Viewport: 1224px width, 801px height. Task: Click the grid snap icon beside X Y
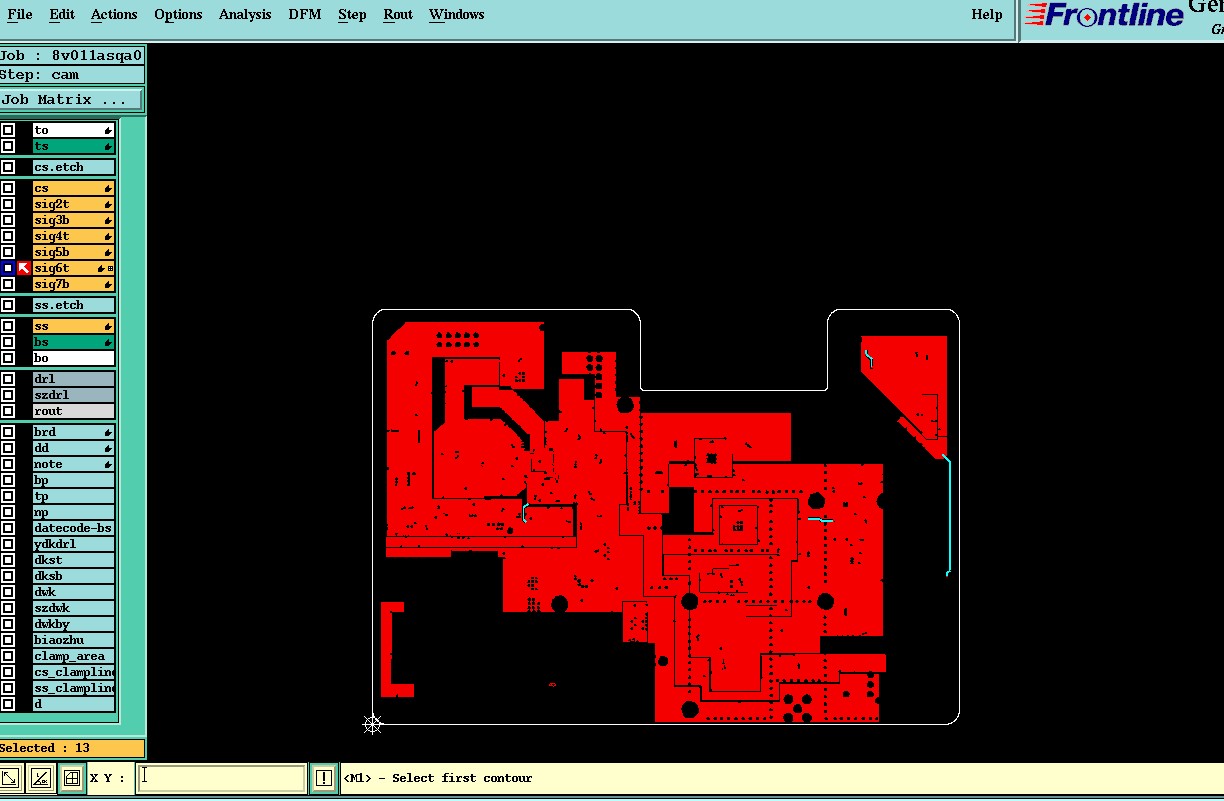[x=71, y=777]
